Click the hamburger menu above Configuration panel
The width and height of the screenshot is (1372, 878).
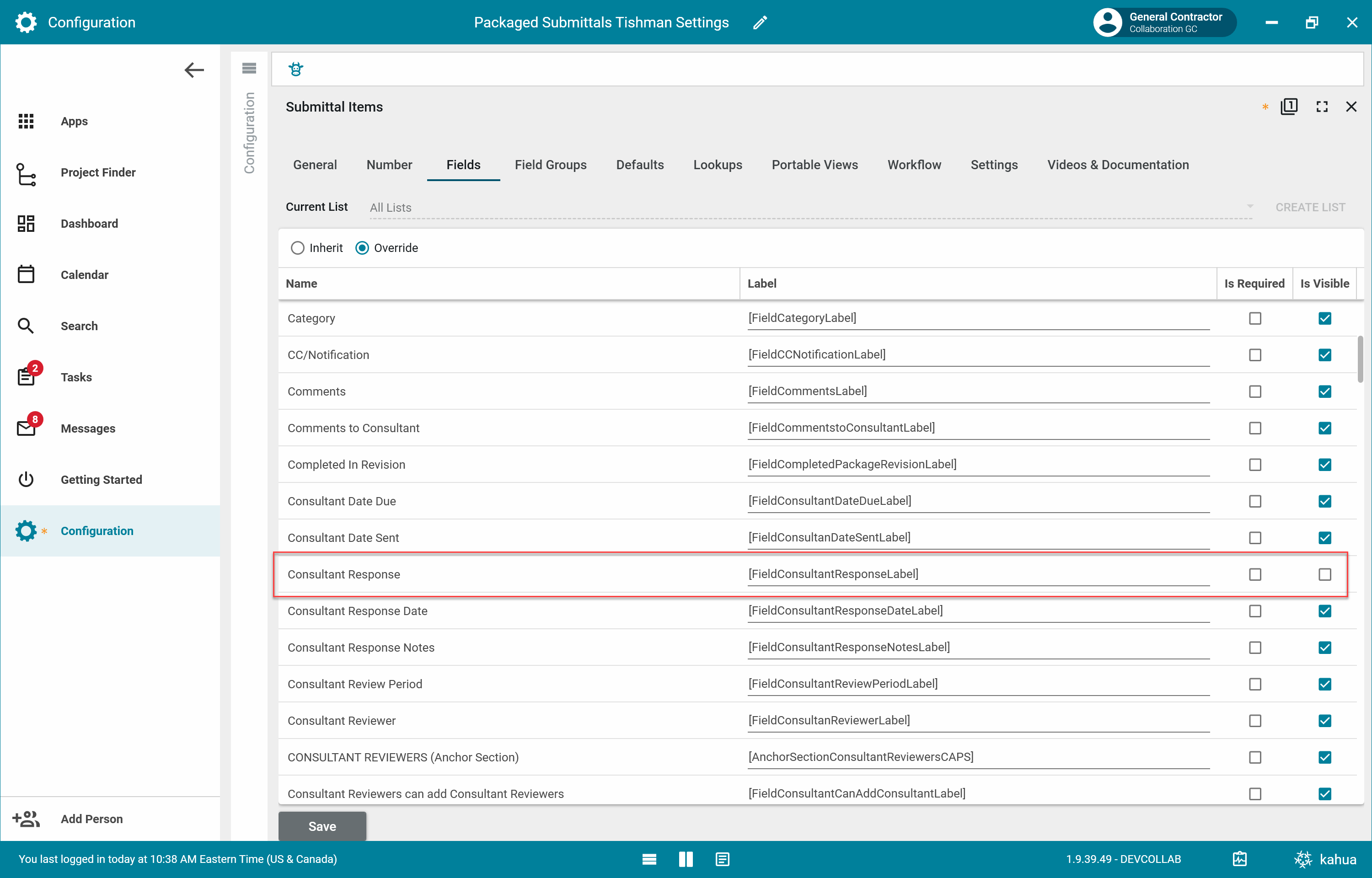coord(249,69)
